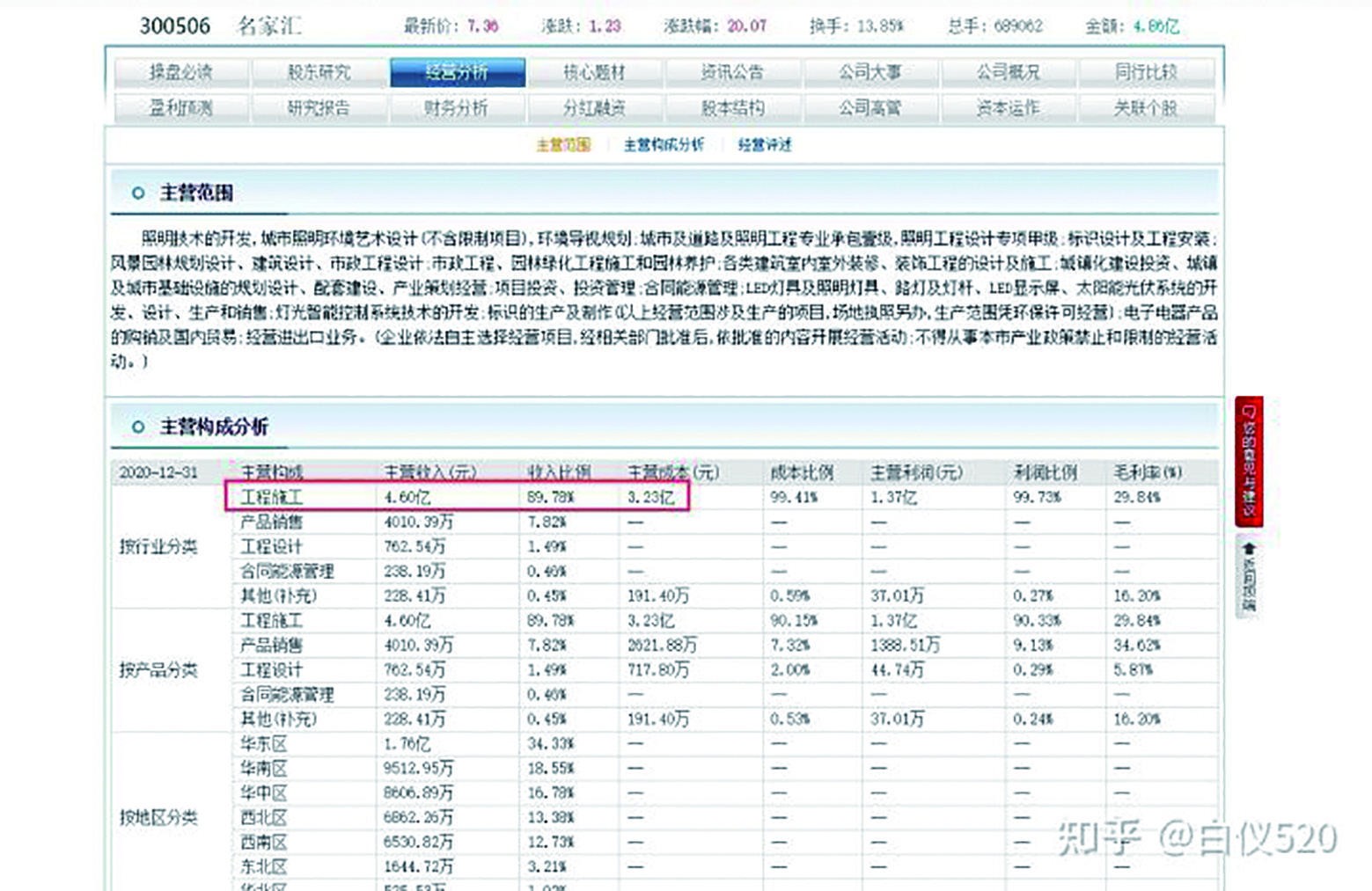Switch to the 分红融资 tab
Image resolution: width=1372 pixels, height=891 pixels.
[x=597, y=108]
